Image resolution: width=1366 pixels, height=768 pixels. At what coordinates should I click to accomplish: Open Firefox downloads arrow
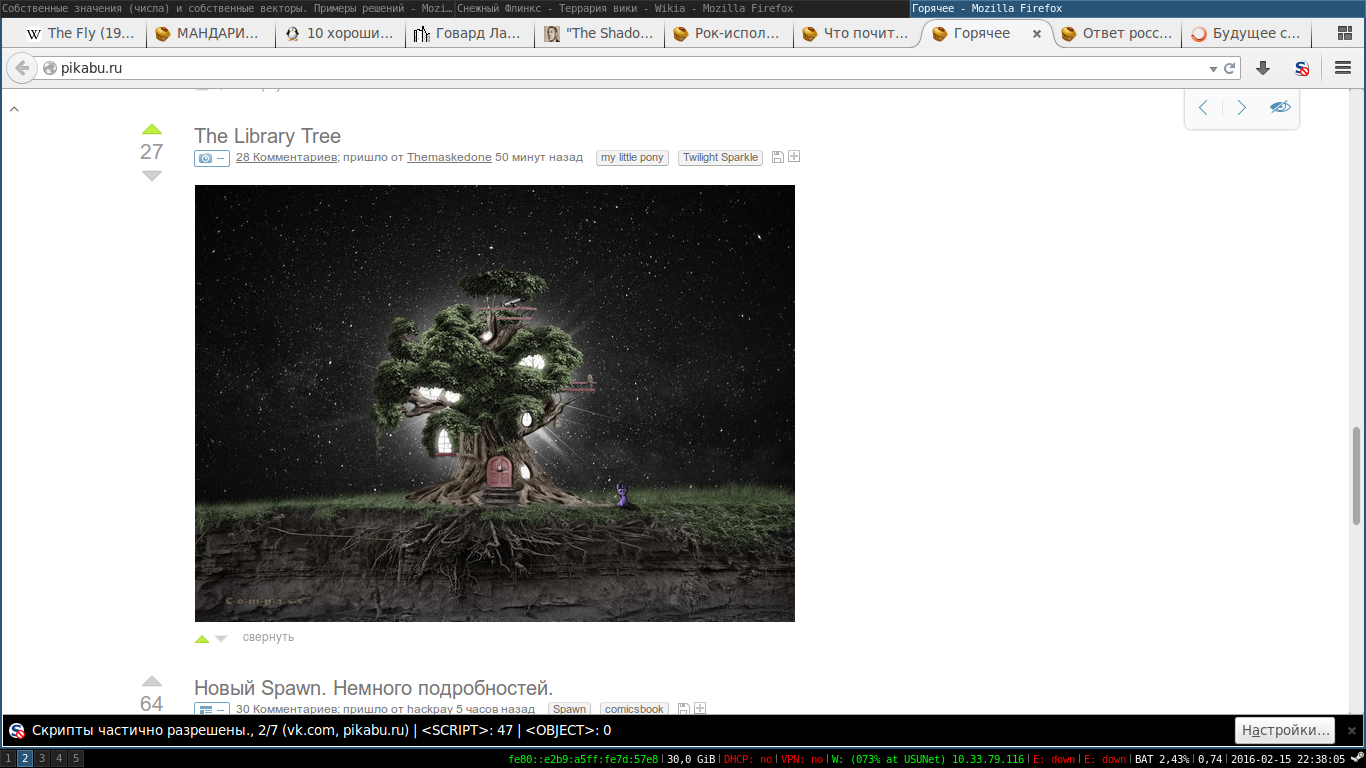pyautogui.click(x=1263, y=68)
